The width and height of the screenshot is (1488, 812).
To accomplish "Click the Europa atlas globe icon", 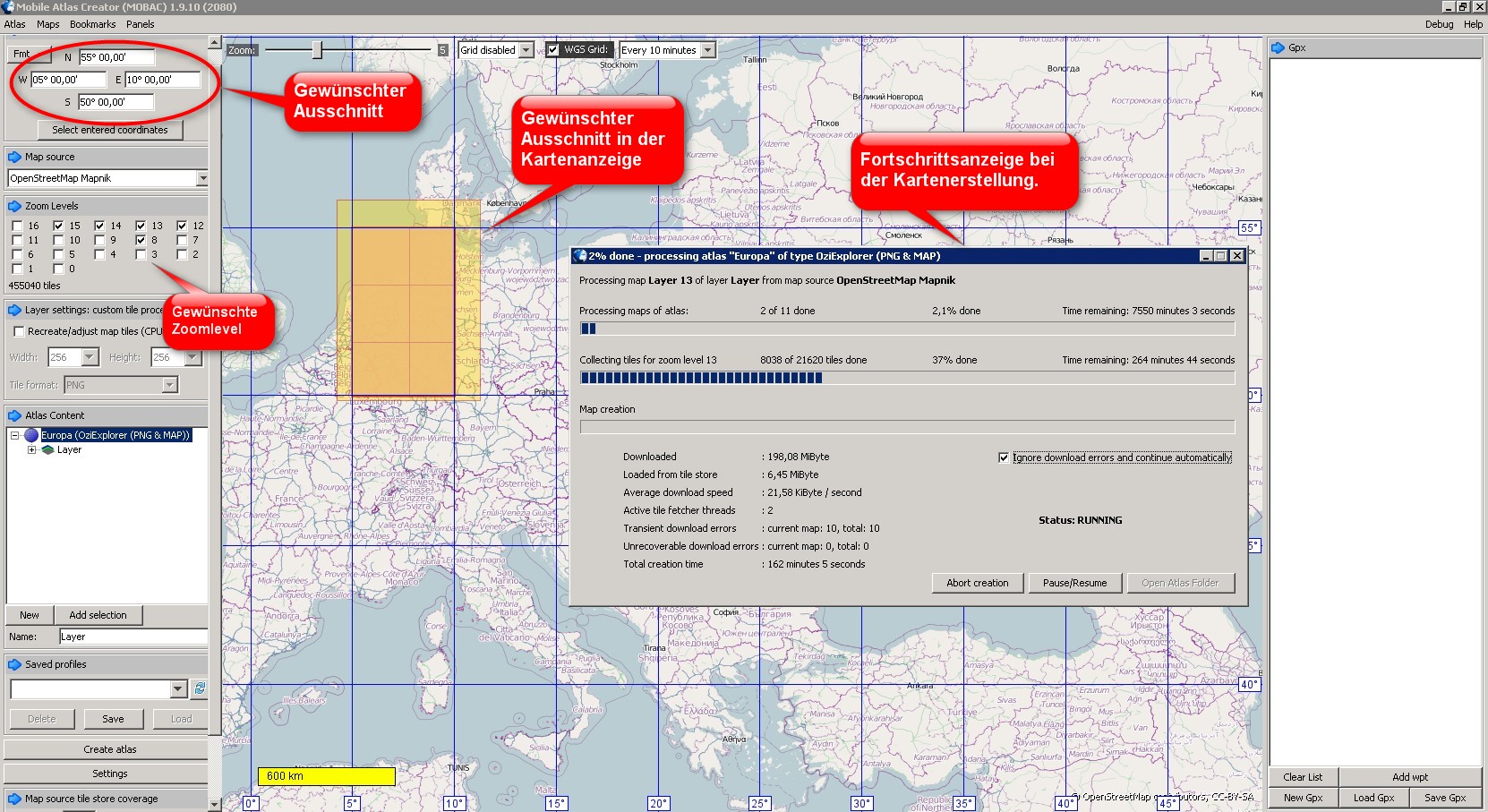I will pyautogui.click(x=31, y=435).
